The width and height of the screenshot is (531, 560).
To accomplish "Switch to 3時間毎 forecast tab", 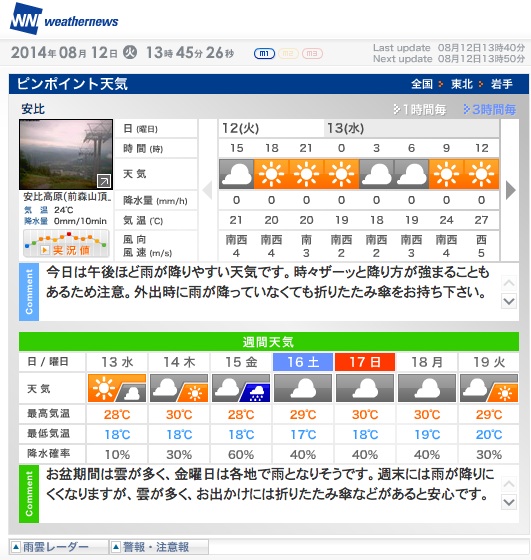I will click(x=490, y=109).
